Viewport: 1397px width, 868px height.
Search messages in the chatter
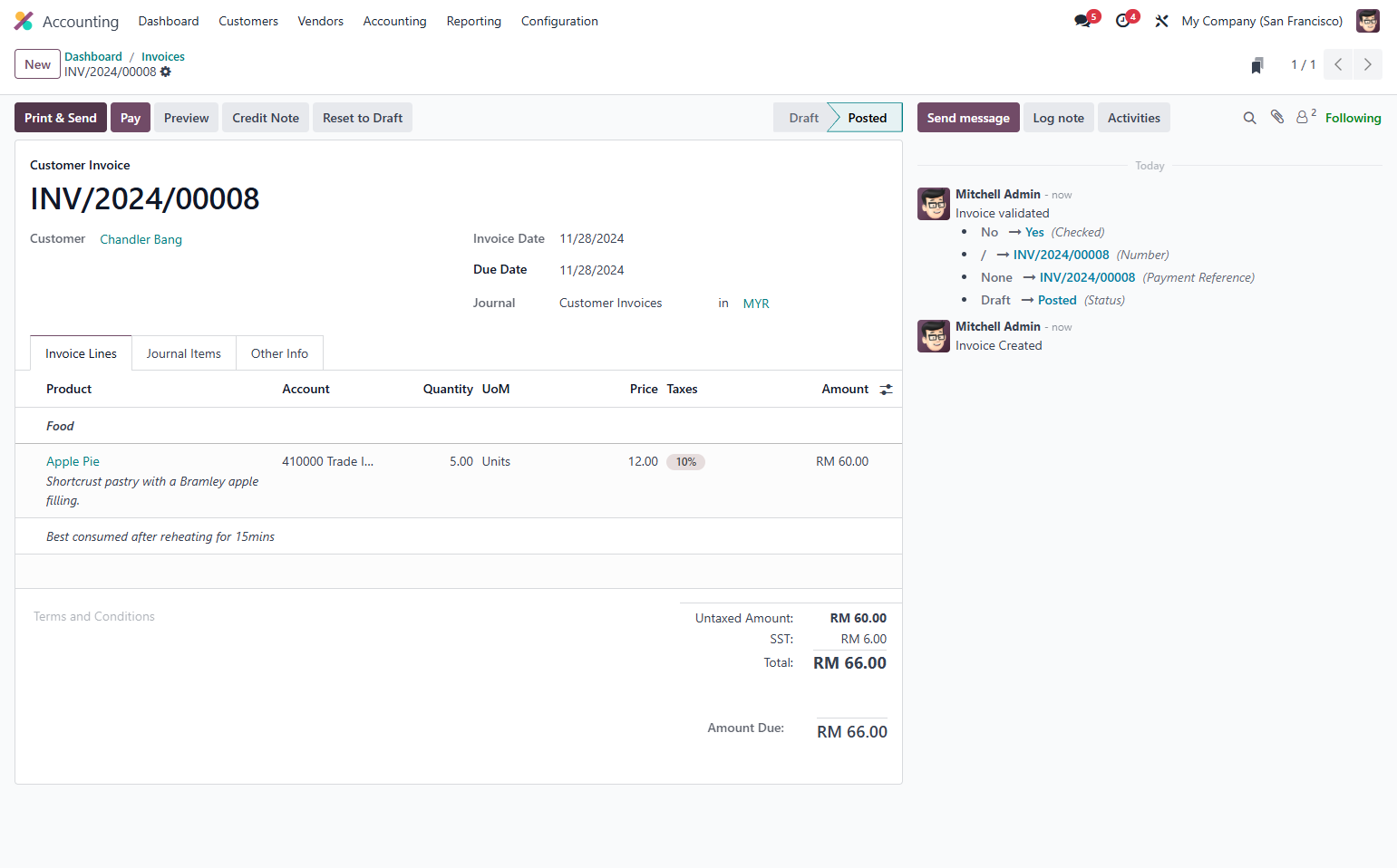coord(1249,118)
